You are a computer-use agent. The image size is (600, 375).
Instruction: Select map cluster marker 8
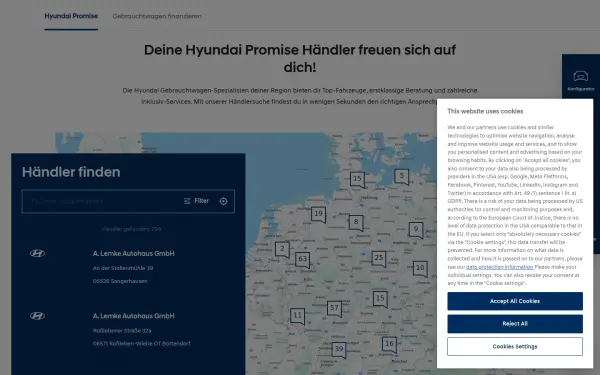[x=356, y=223]
